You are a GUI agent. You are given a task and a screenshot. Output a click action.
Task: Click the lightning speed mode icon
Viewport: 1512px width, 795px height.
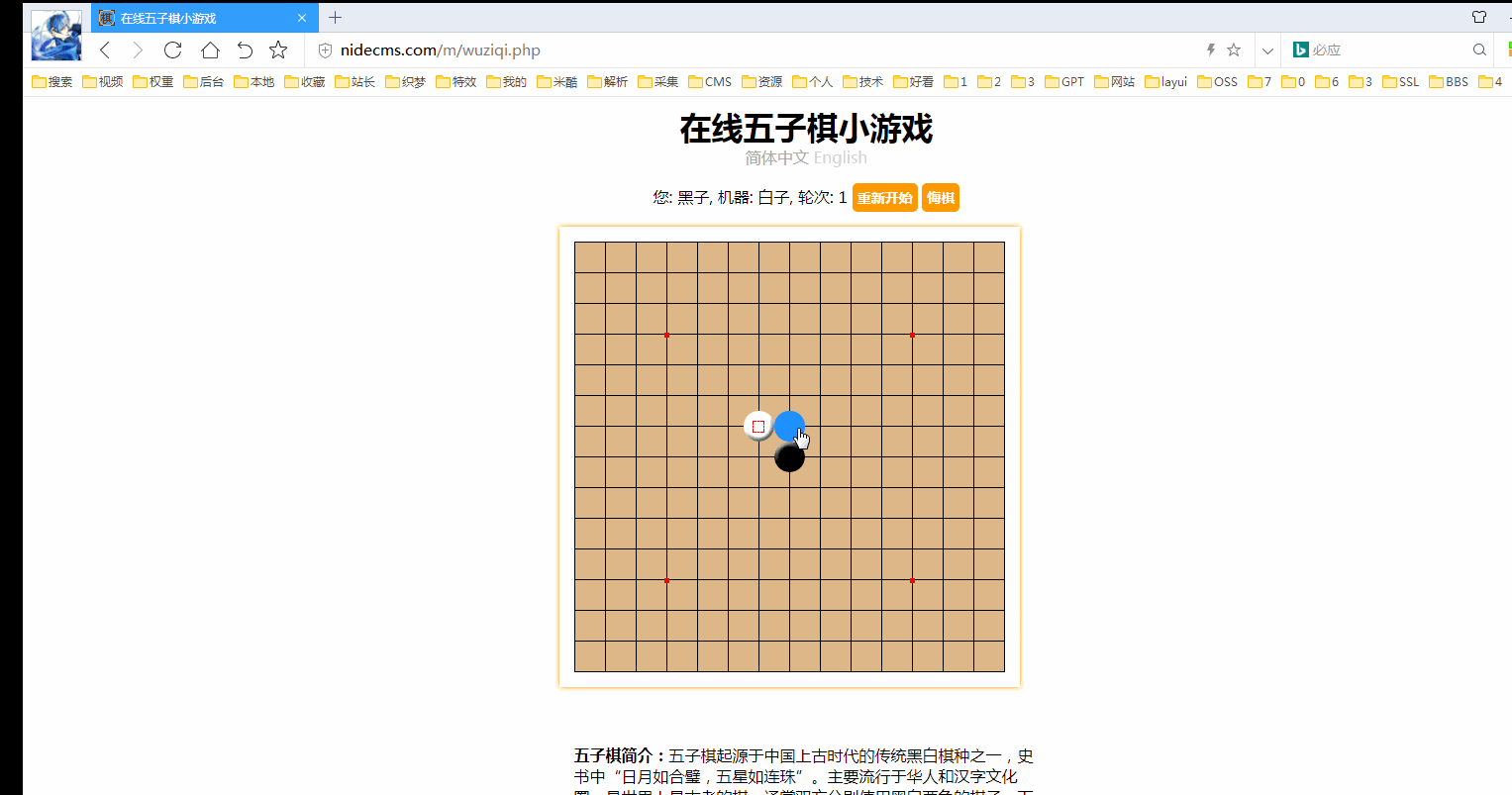pyautogui.click(x=1210, y=50)
